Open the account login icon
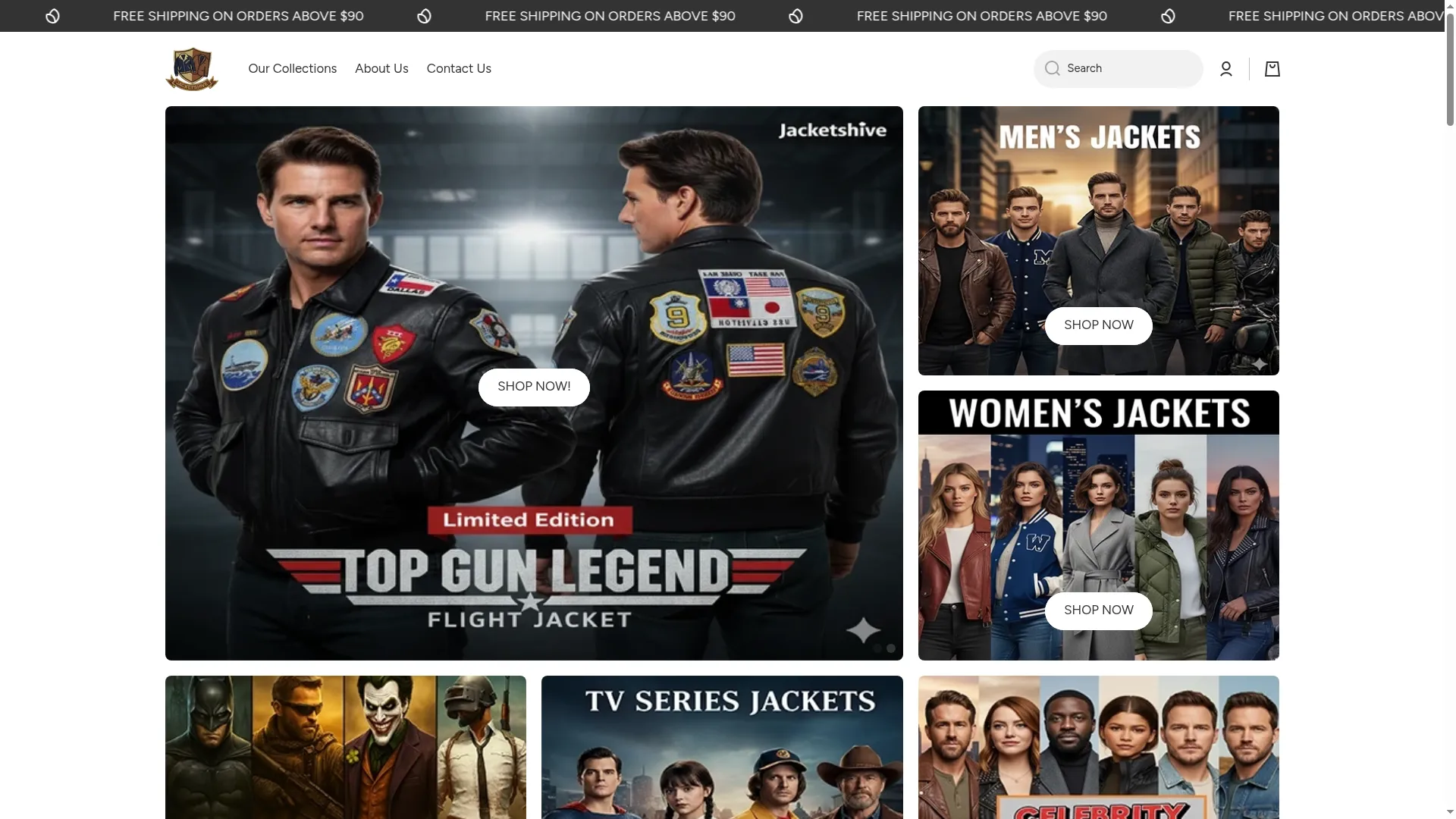The image size is (1456, 819). (1226, 69)
